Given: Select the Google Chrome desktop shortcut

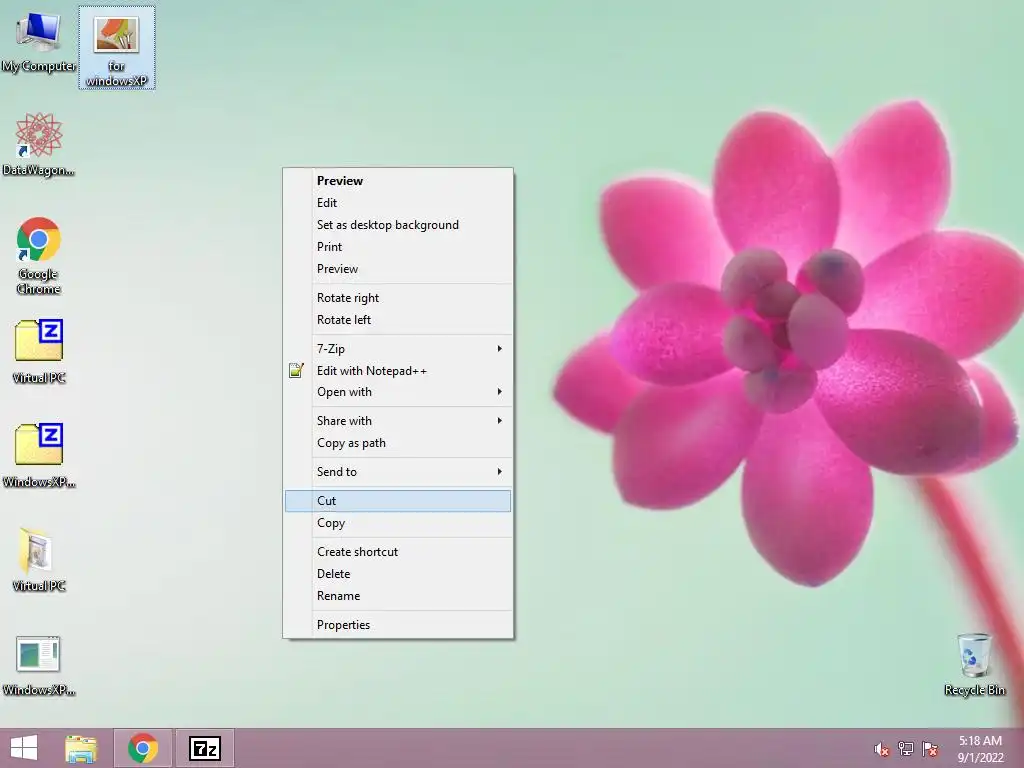Looking at the screenshot, I should (x=39, y=256).
